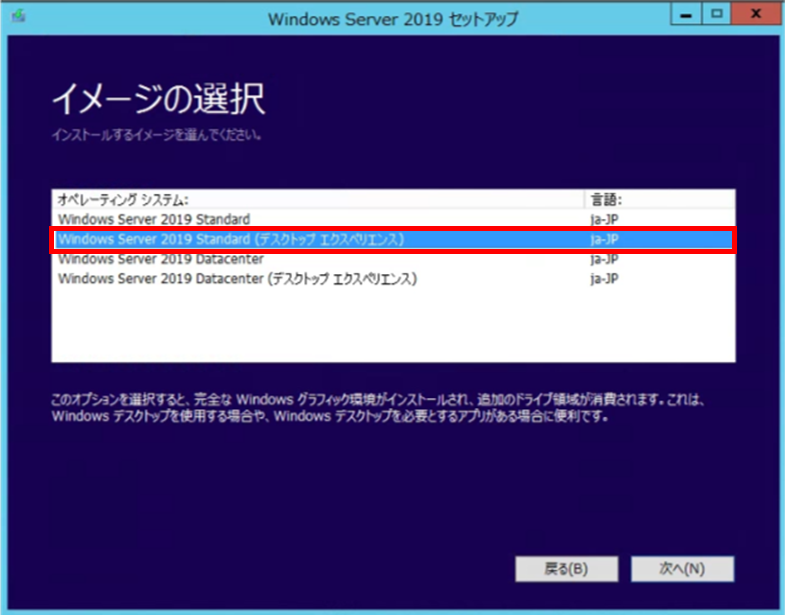Choose Windows Server 2019 Datacenter core row
Screen dimensions: 785x615
[393, 259]
